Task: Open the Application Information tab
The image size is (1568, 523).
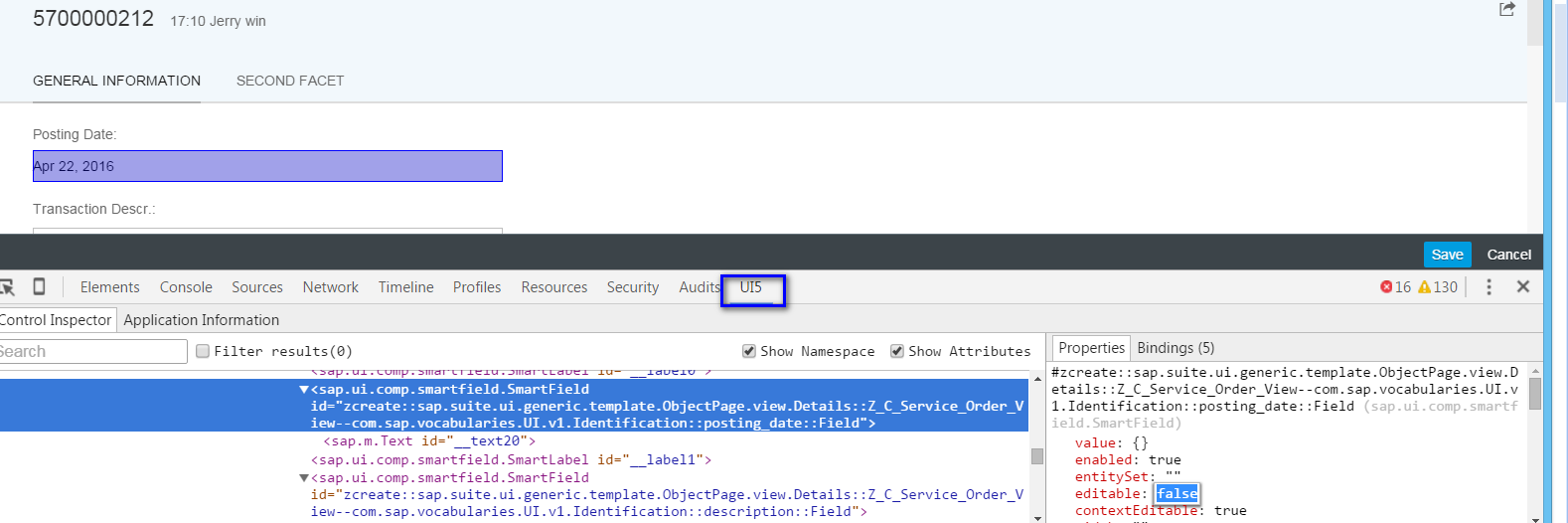Action: click(202, 319)
